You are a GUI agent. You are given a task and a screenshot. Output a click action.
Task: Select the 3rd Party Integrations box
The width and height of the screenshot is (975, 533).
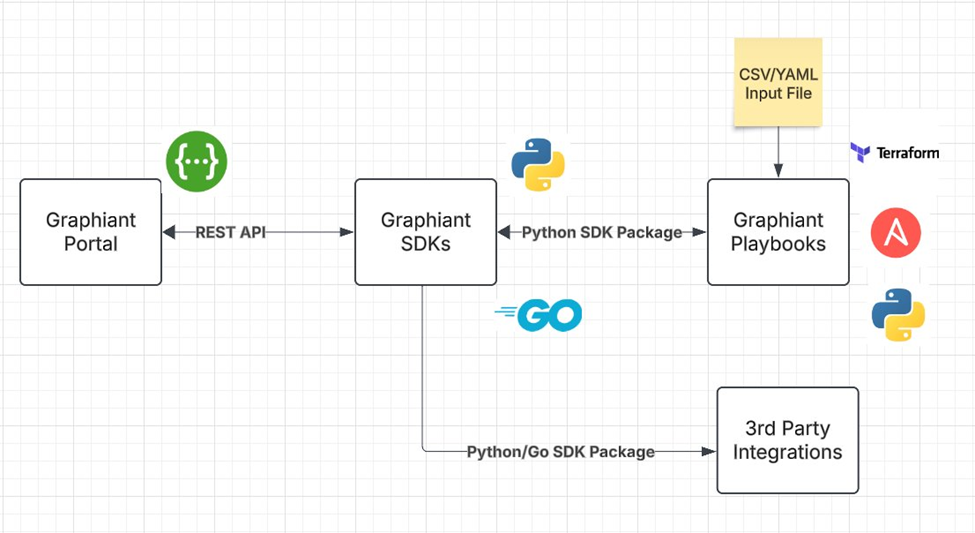788,440
